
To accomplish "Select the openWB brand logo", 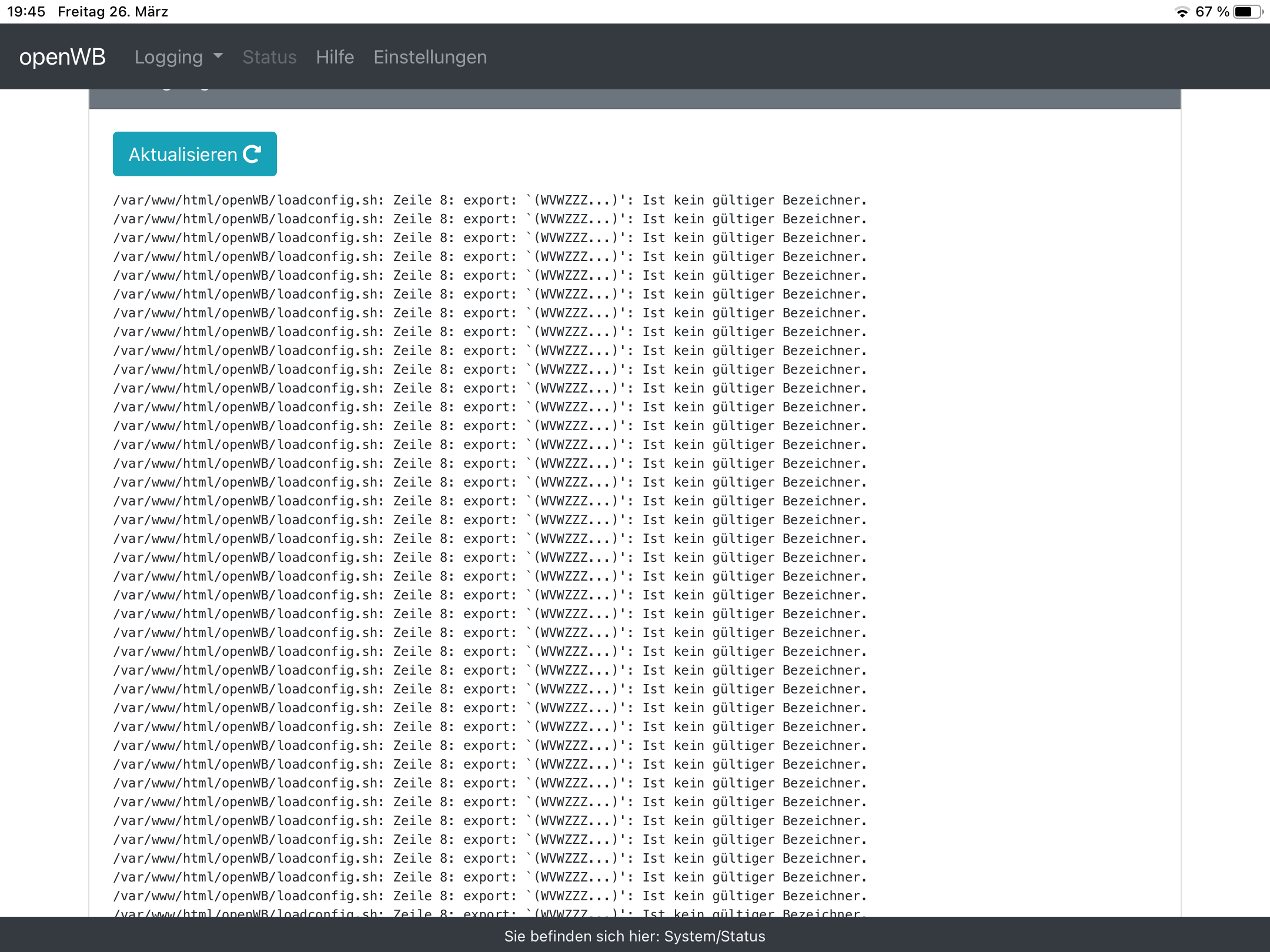I will click(x=62, y=56).
